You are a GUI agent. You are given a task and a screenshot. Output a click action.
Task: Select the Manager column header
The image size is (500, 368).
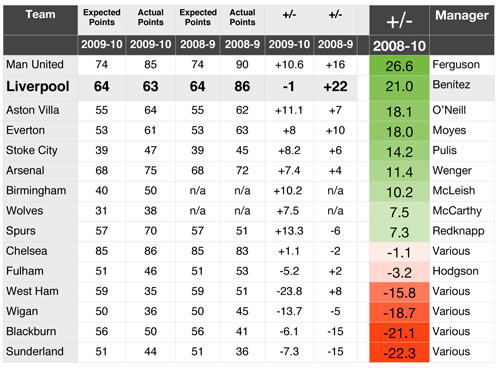click(462, 16)
